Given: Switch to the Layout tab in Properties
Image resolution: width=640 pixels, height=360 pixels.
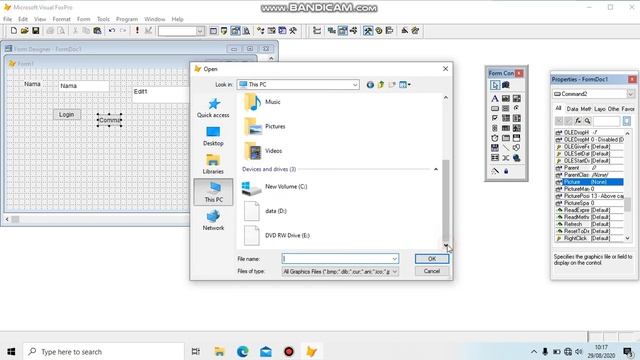Looking at the screenshot, I should (600, 109).
